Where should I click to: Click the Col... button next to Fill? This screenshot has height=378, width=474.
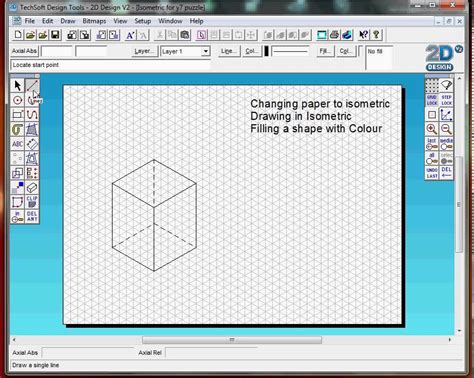(345, 51)
